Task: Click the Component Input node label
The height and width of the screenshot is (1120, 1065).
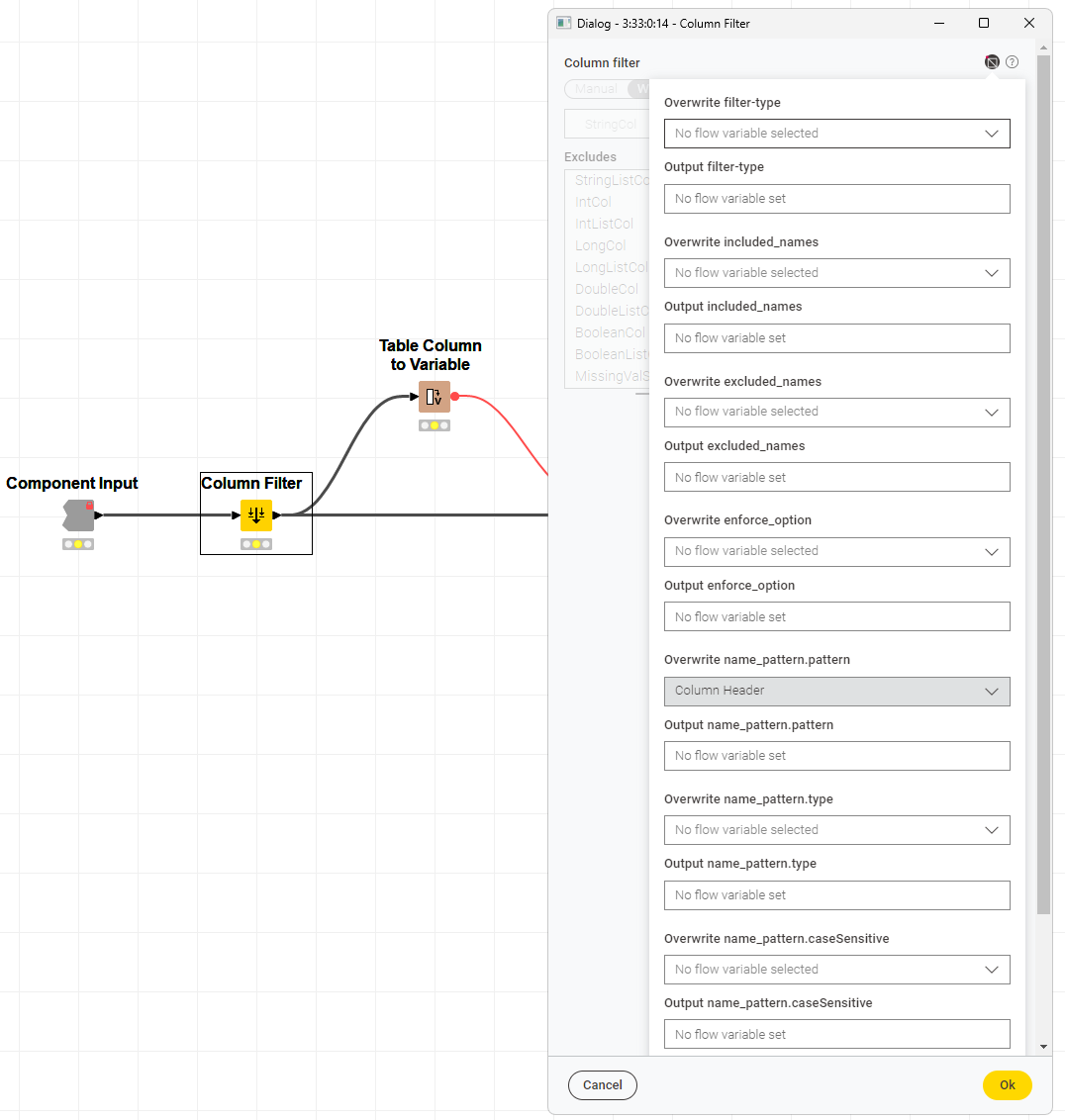Action: (72, 484)
